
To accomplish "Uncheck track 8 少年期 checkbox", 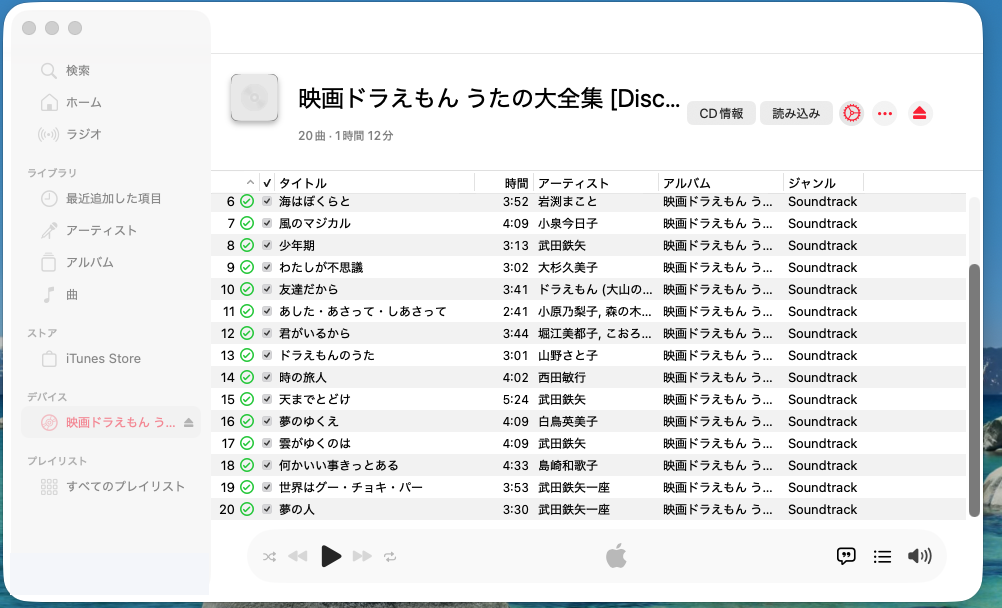I will click(267, 245).
